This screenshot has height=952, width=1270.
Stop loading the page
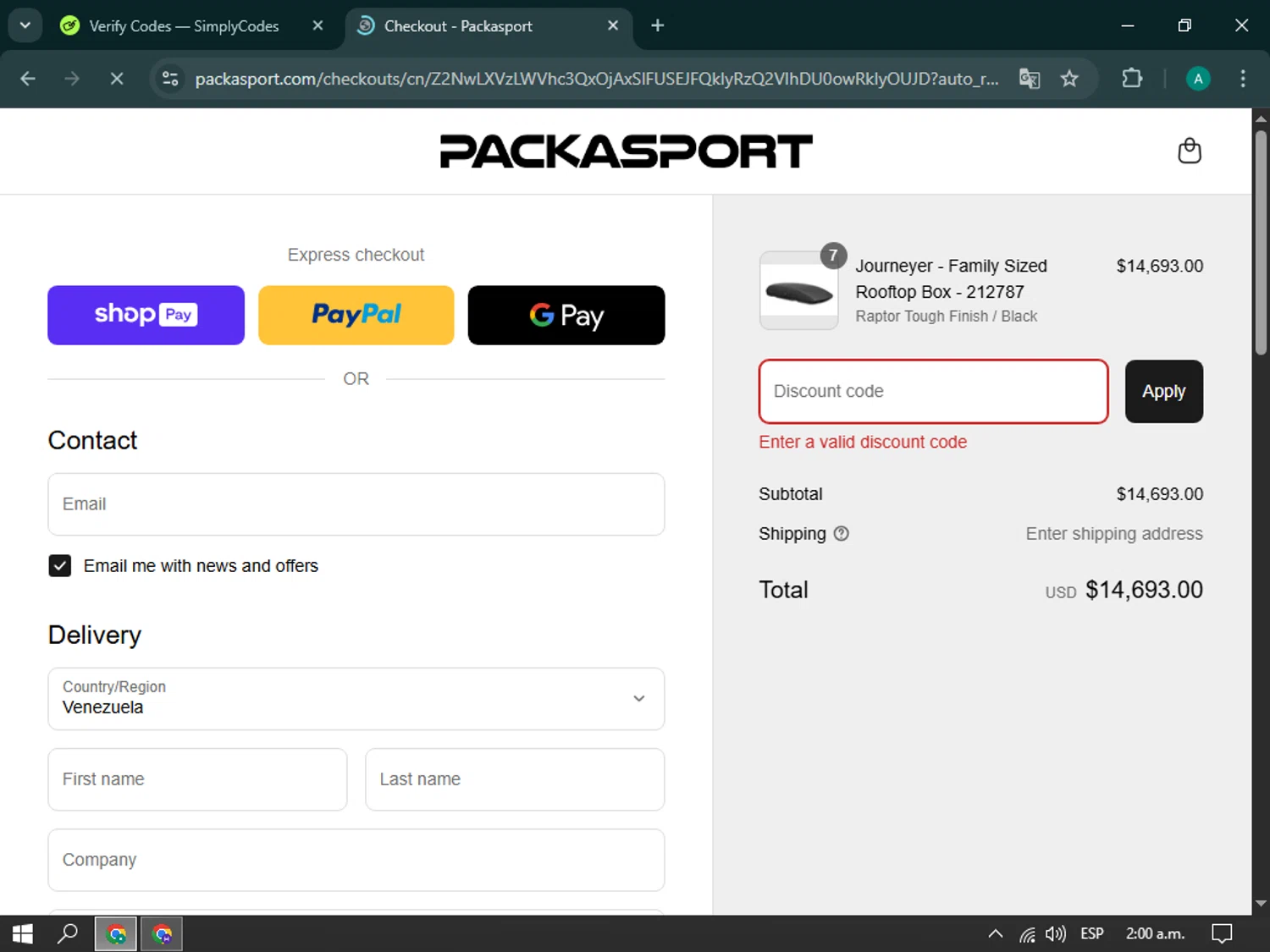[117, 79]
